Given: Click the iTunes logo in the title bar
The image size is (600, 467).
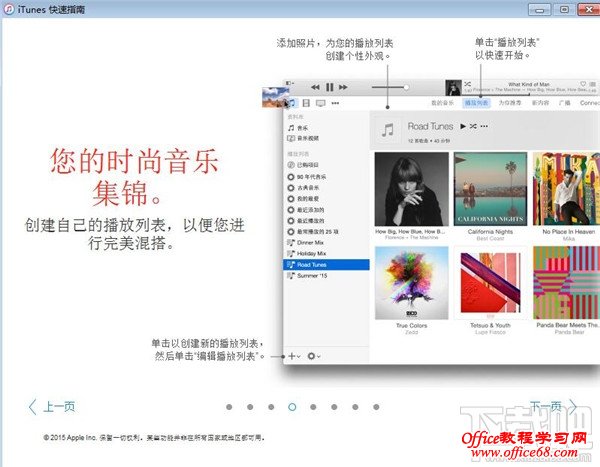Looking at the screenshot, I should 9,9.
